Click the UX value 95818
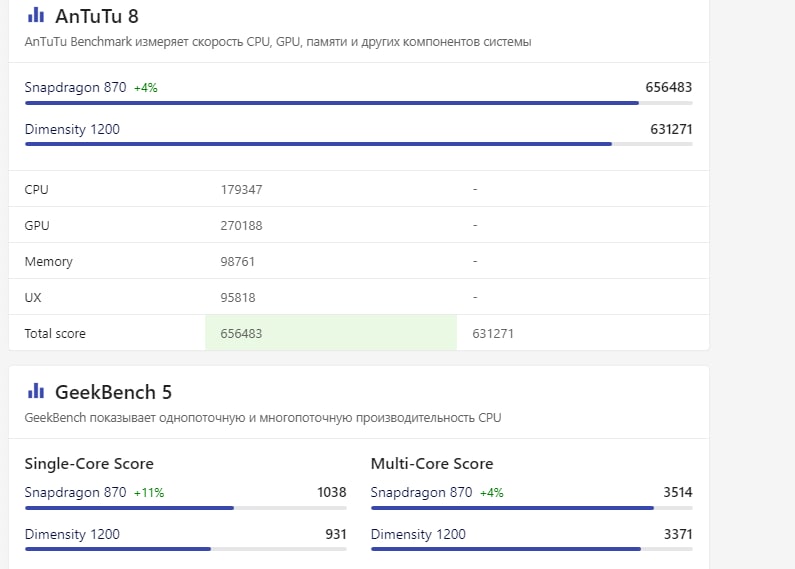795x569 pixels. click(238, 298)
